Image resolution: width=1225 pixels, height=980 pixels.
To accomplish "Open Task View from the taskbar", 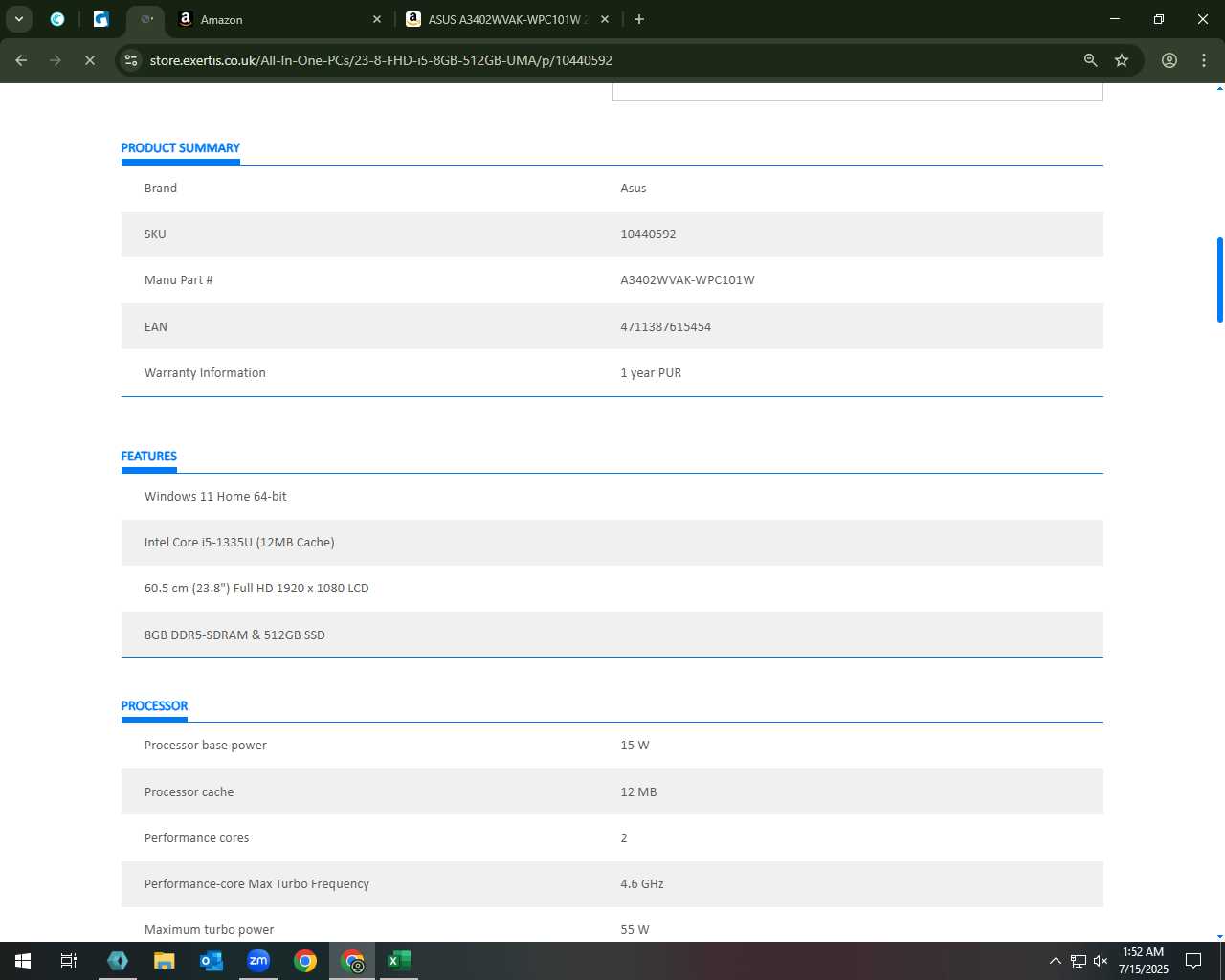I will [x=69, y=961].
